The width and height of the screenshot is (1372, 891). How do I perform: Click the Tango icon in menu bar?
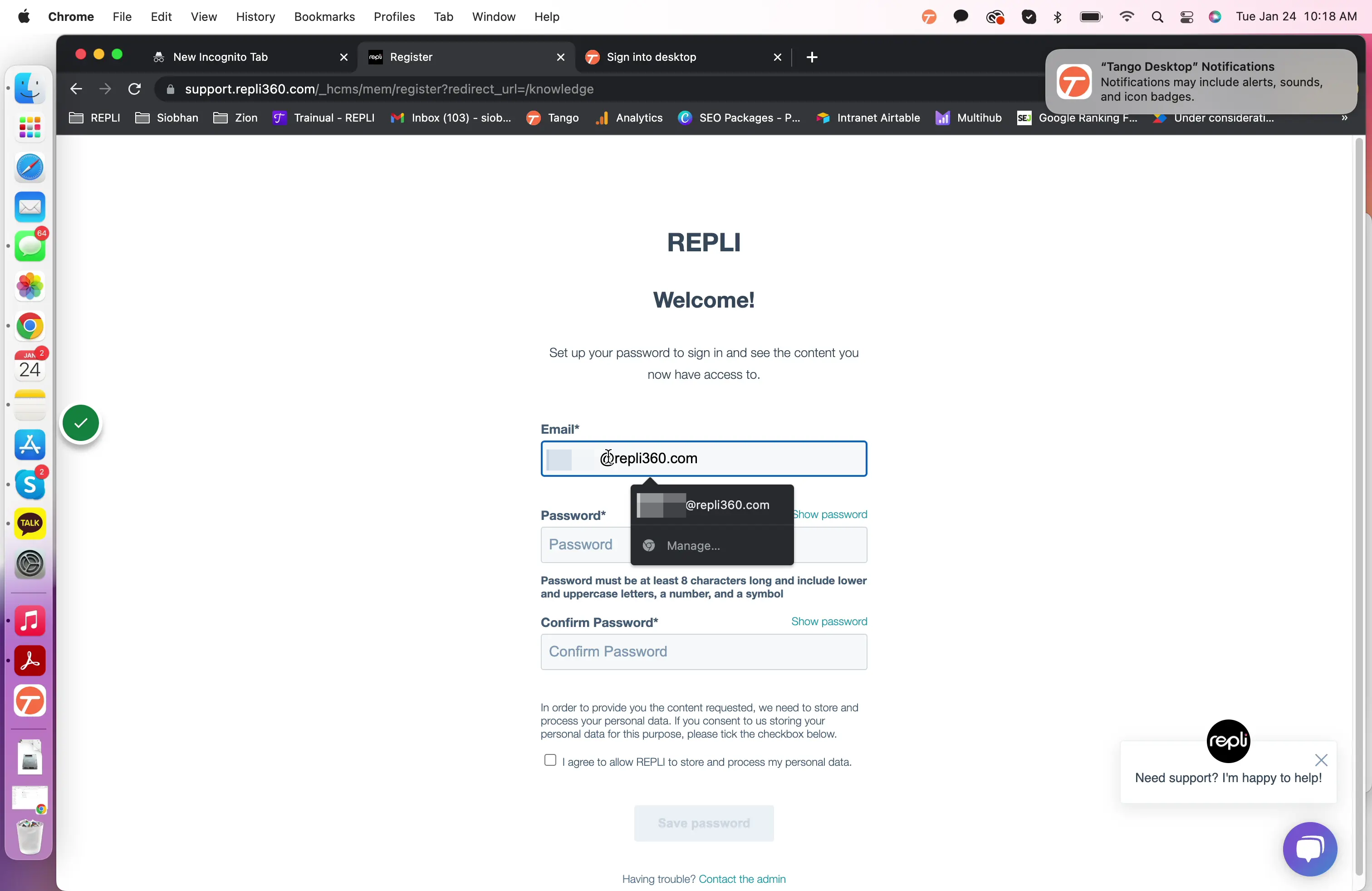(929, 17)
